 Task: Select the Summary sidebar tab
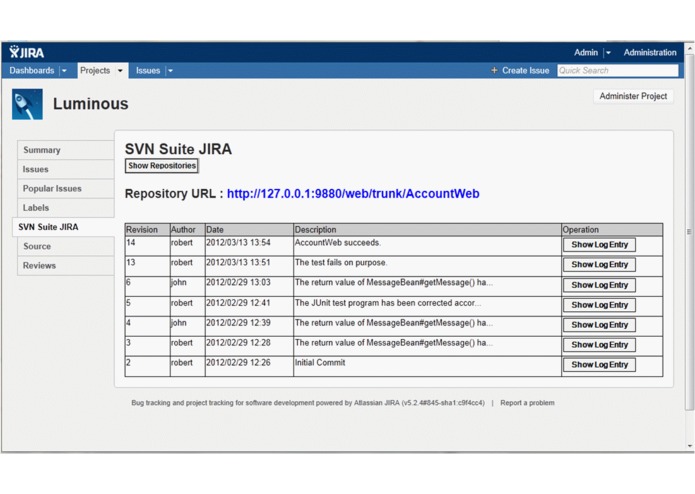[x=66, y=150]
